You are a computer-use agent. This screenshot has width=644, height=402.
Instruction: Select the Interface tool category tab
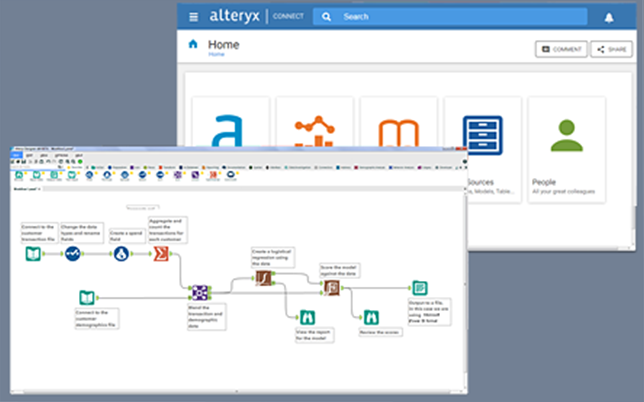[x=273, y=168]
